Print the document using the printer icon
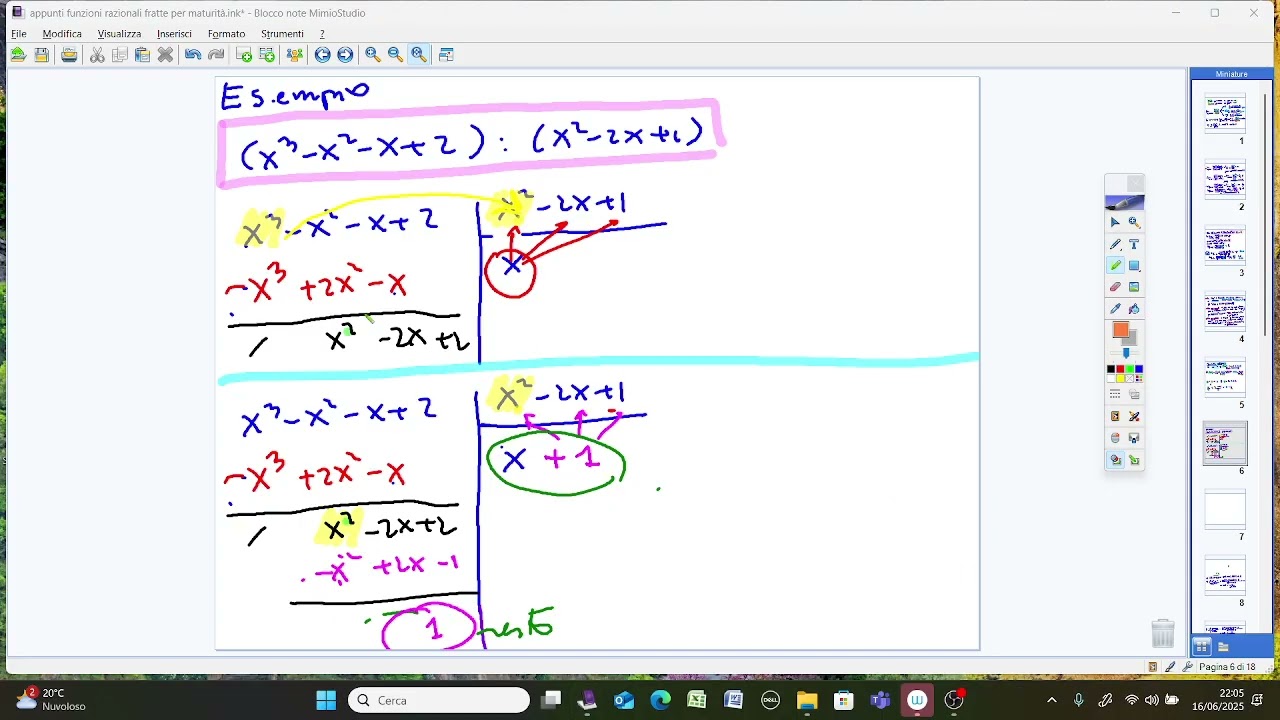The height and width of the screenshot is (720, 1280). [x=69, y=55]
